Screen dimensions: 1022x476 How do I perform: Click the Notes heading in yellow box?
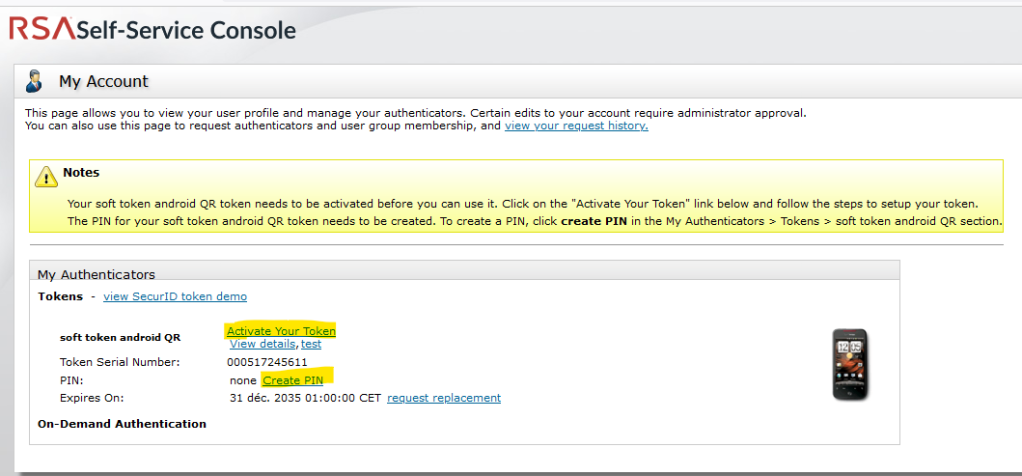click(81, 172)
